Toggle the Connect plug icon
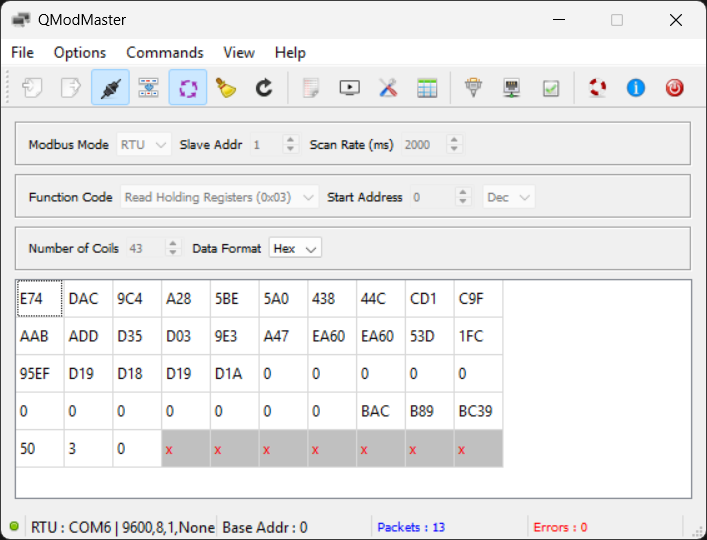The width and height of the screenshot is (707, 540). click(110, 88)
